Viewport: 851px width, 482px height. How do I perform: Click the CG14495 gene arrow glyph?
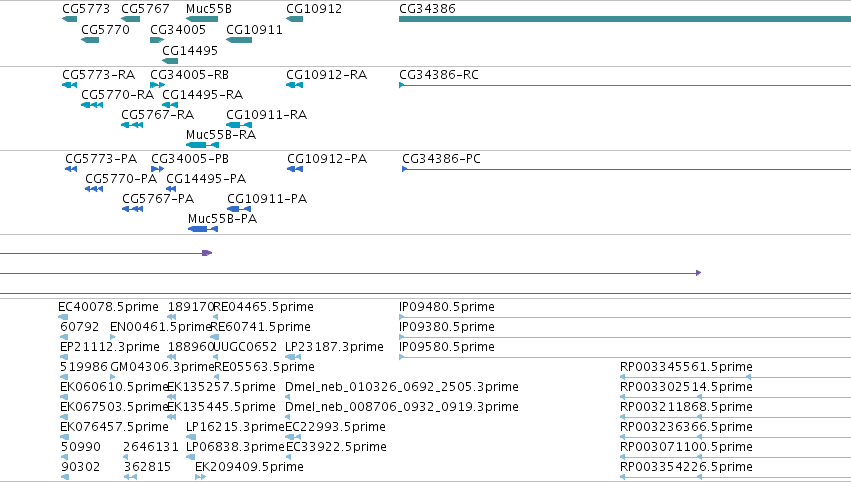pyautogui.click(x=170, y=61)
